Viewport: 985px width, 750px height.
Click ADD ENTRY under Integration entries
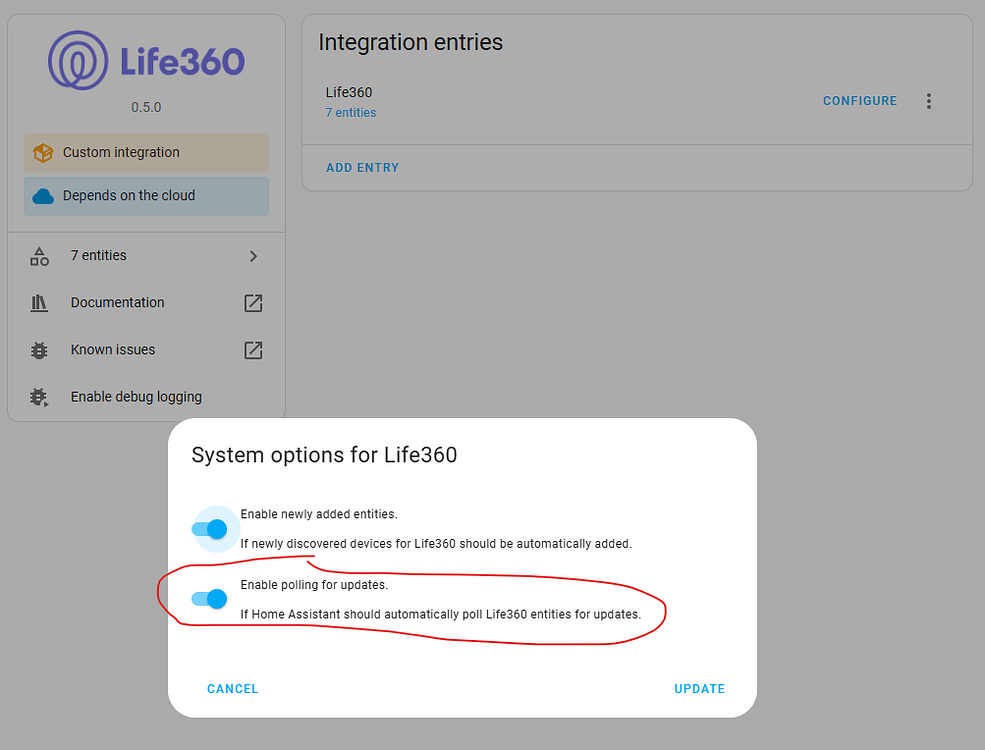362,167
